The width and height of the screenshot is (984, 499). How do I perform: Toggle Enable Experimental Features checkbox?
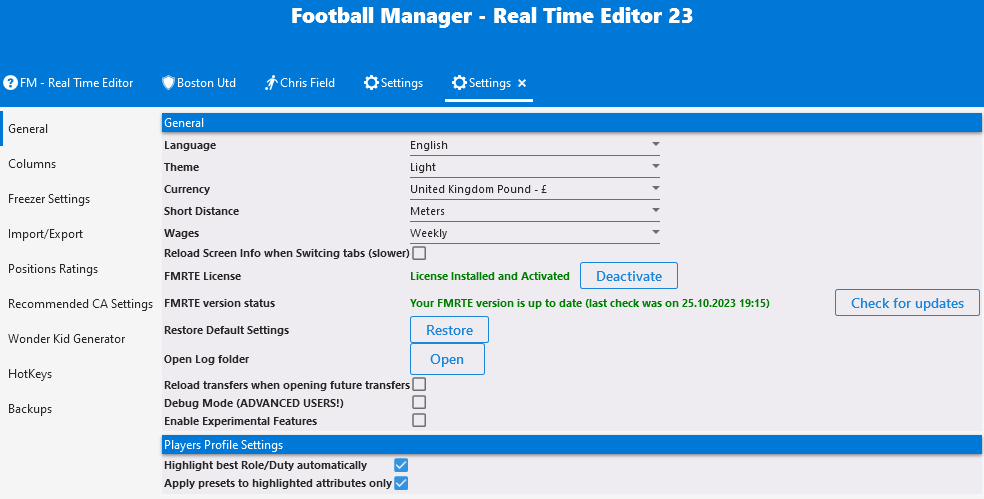[x=419, y=421]
